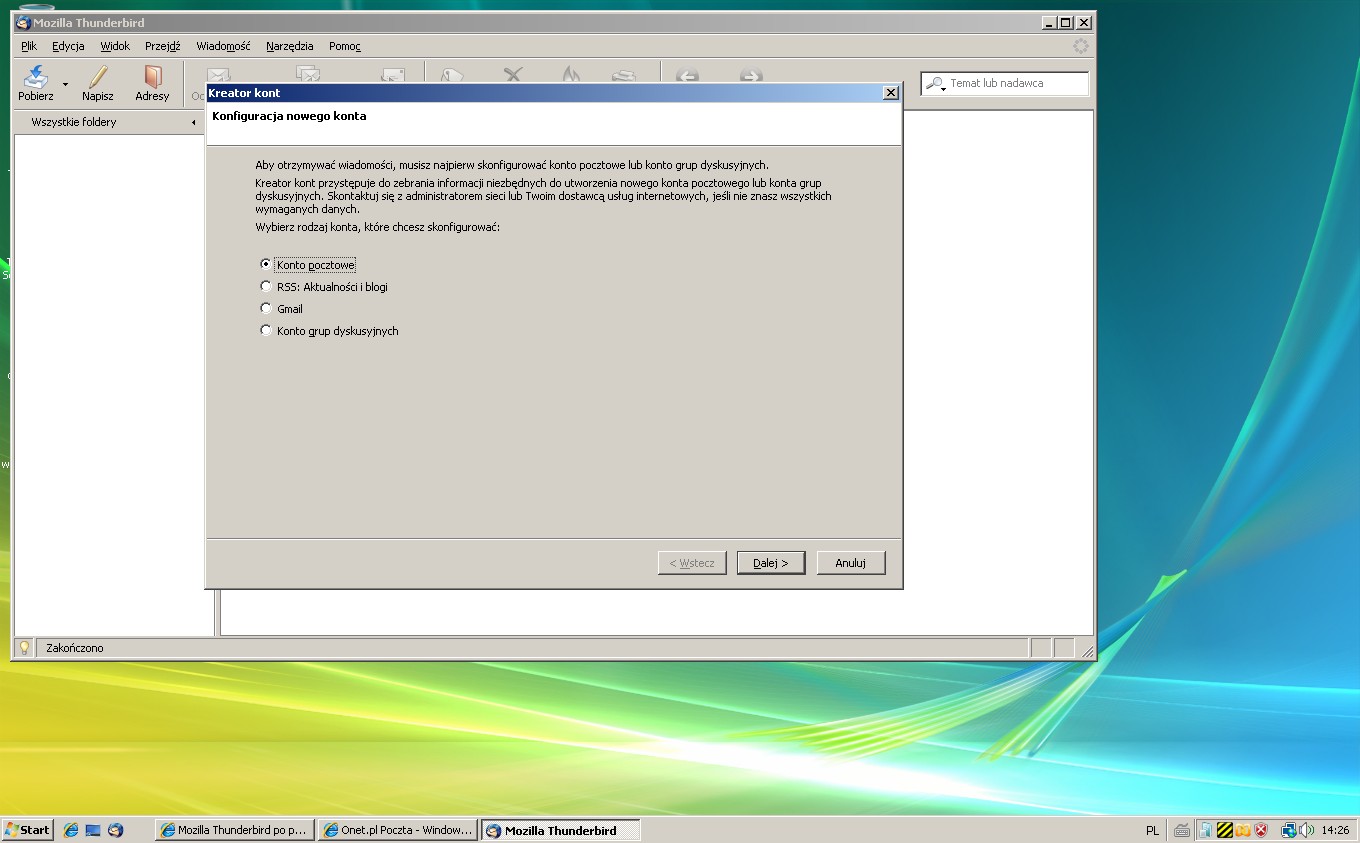Click the back arrow toolbar icon
Viewport: 1360px width, 843px height.
(x=686, y=75)
